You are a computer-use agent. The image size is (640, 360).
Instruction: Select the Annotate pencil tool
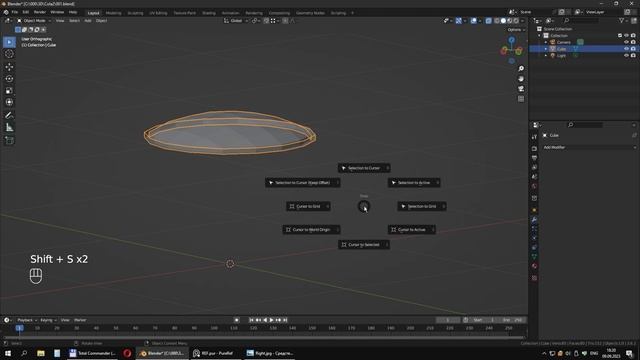point(9,116)
